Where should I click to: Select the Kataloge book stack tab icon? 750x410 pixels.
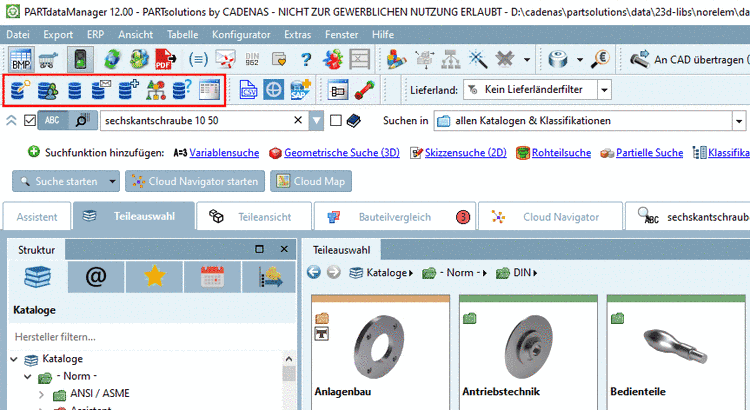pos(37,277)
